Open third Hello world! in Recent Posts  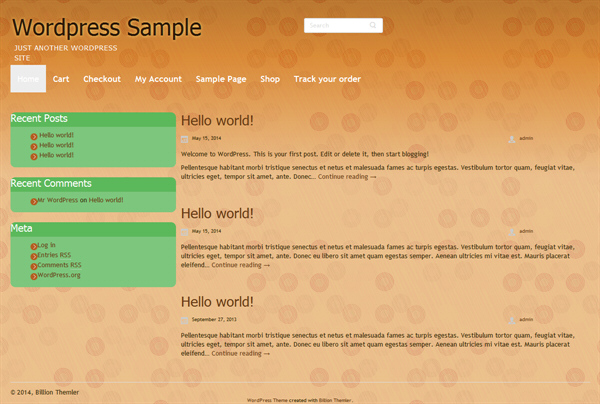56,155
